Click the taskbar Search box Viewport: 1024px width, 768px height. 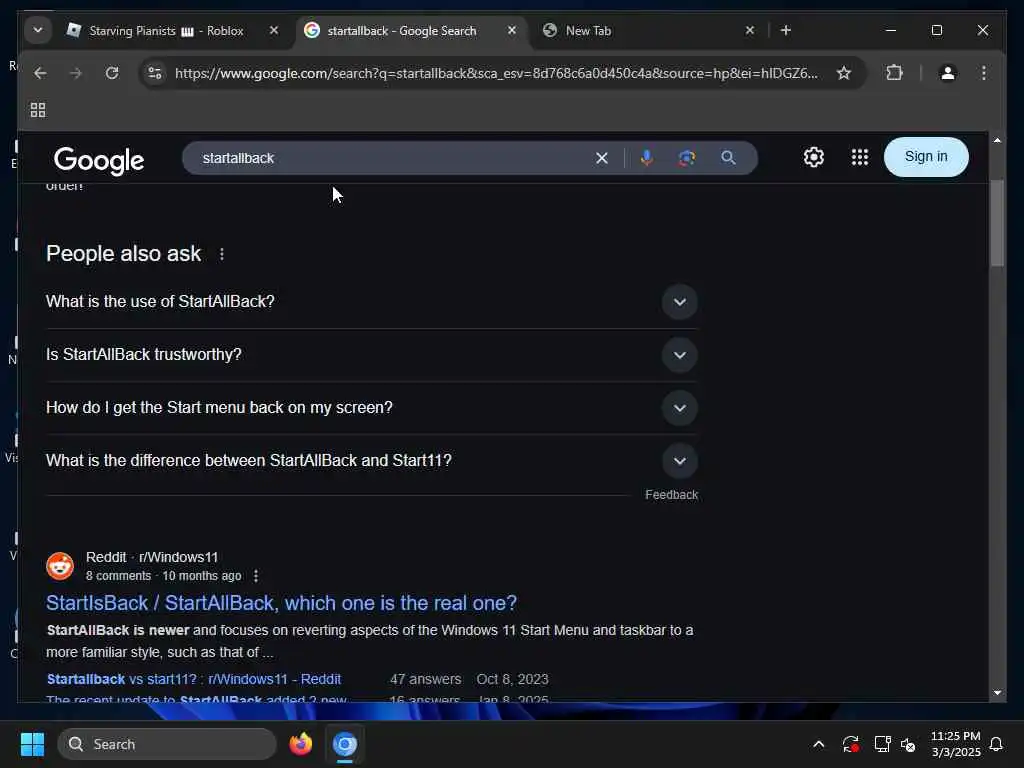167,744
